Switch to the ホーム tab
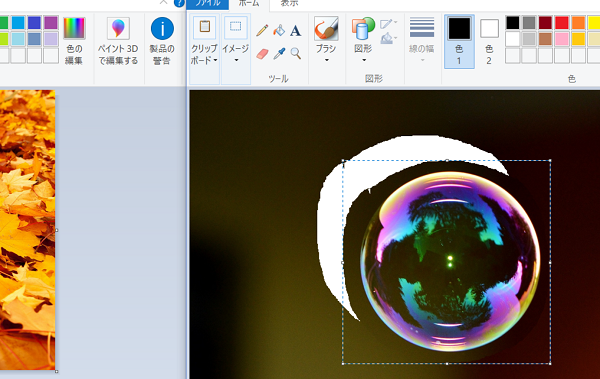This screenshot has height=379, width=600. pyautogui.click(x=249, y=3)
